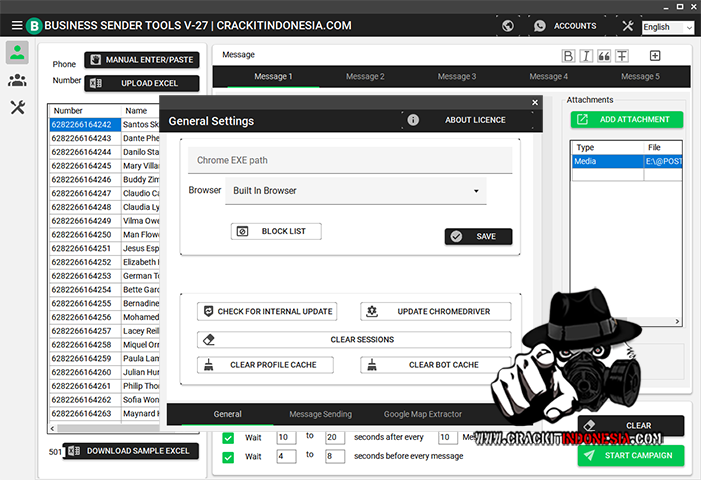The width and height of the screenshot is (701, 480).
Task: Click the Clear Sessions button
Action: [354, 340]
